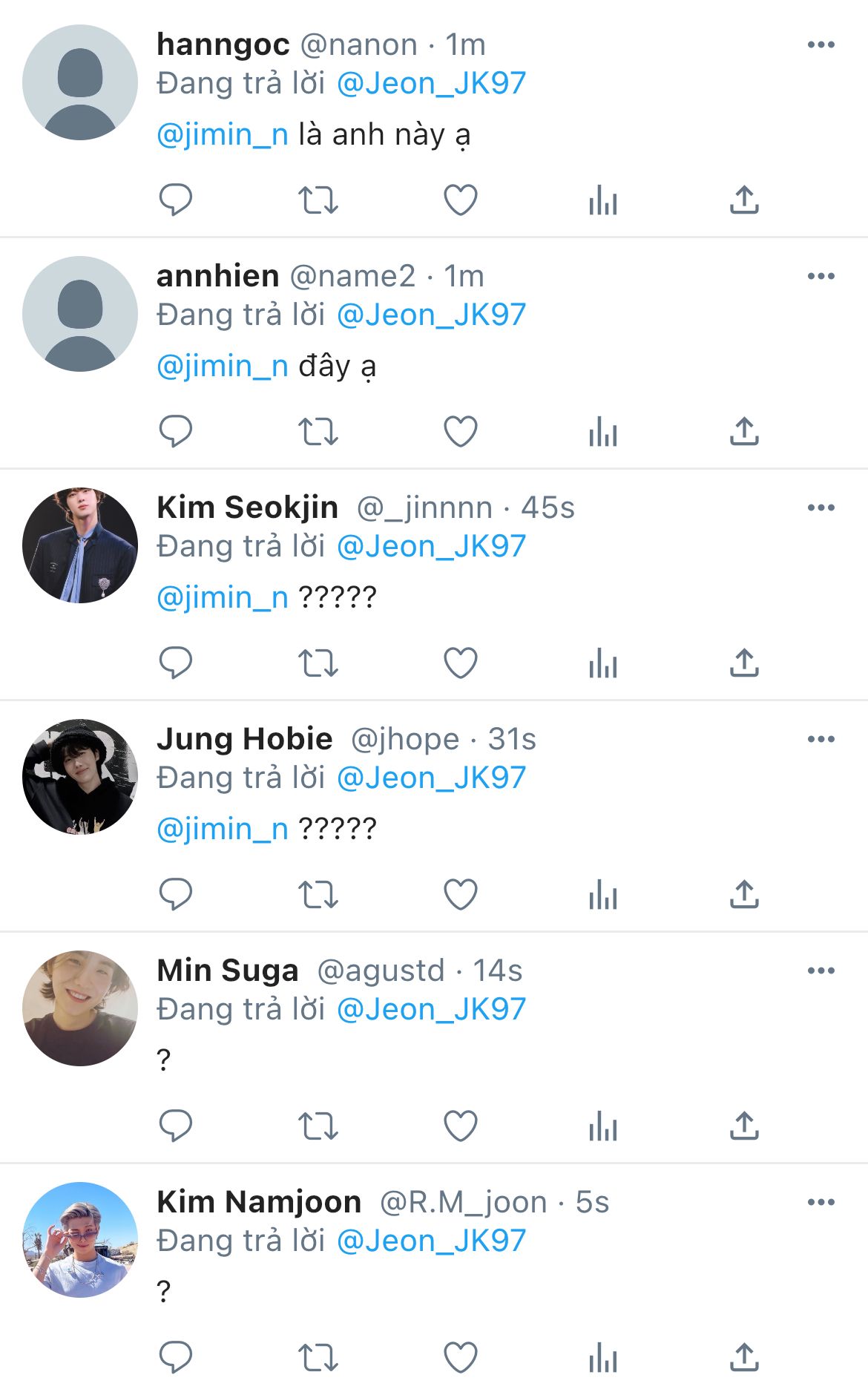Retweet annhien's reply

318,431
